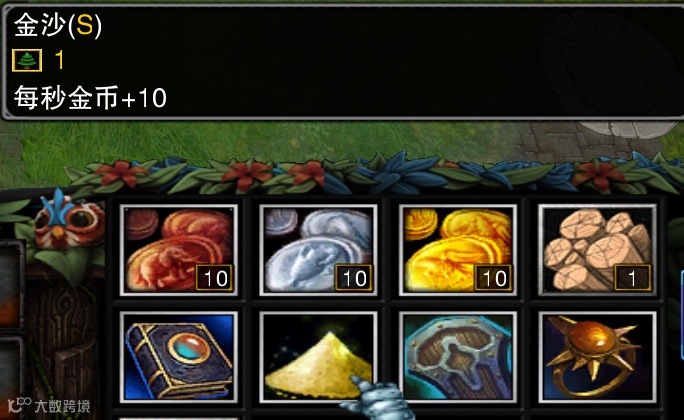Click the gray stone circle on grass
Viewport: 684px width, 420px height.
point(624,129)
